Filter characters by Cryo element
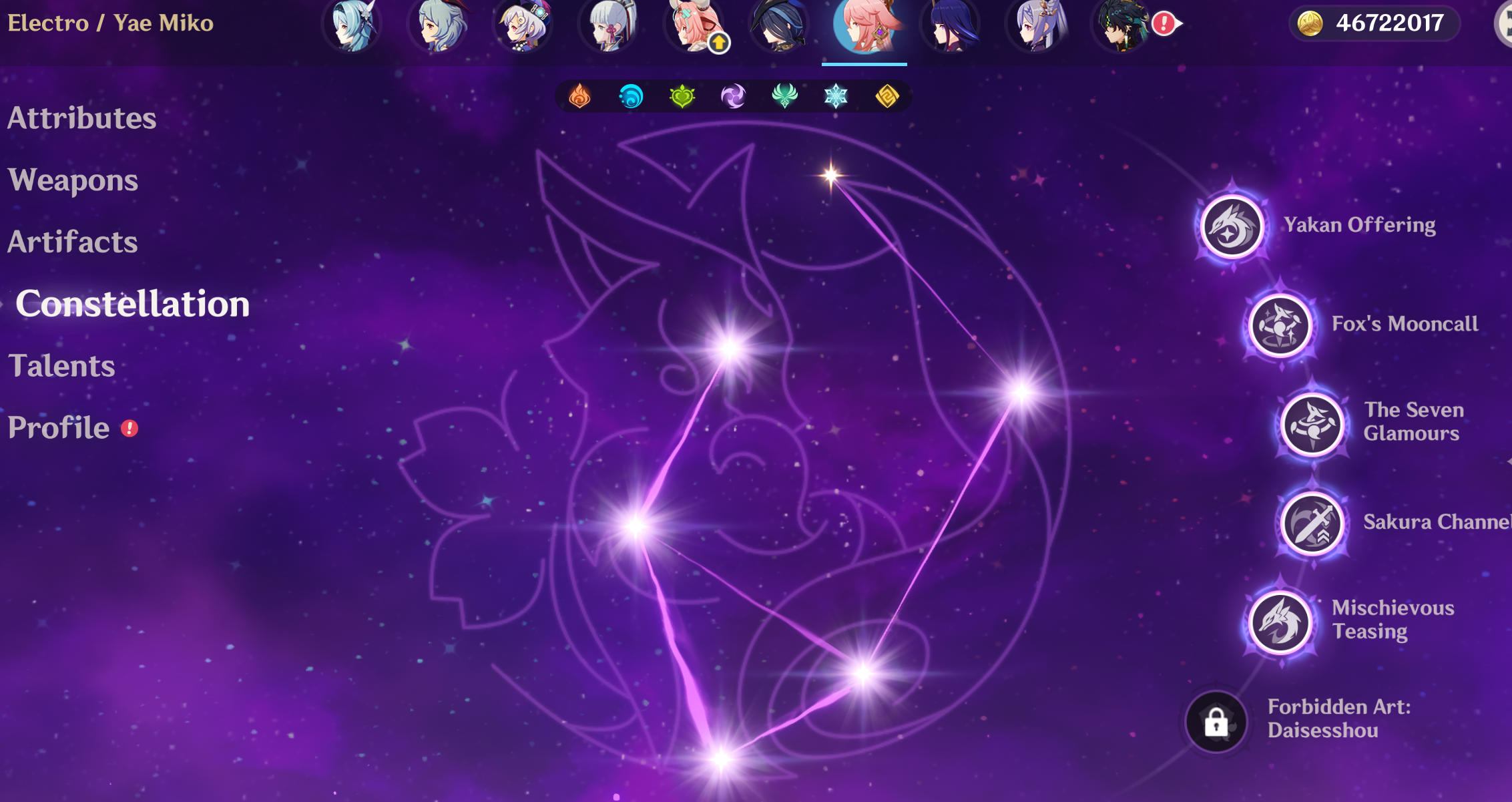The image size is (1512, 802). (836, 97)
